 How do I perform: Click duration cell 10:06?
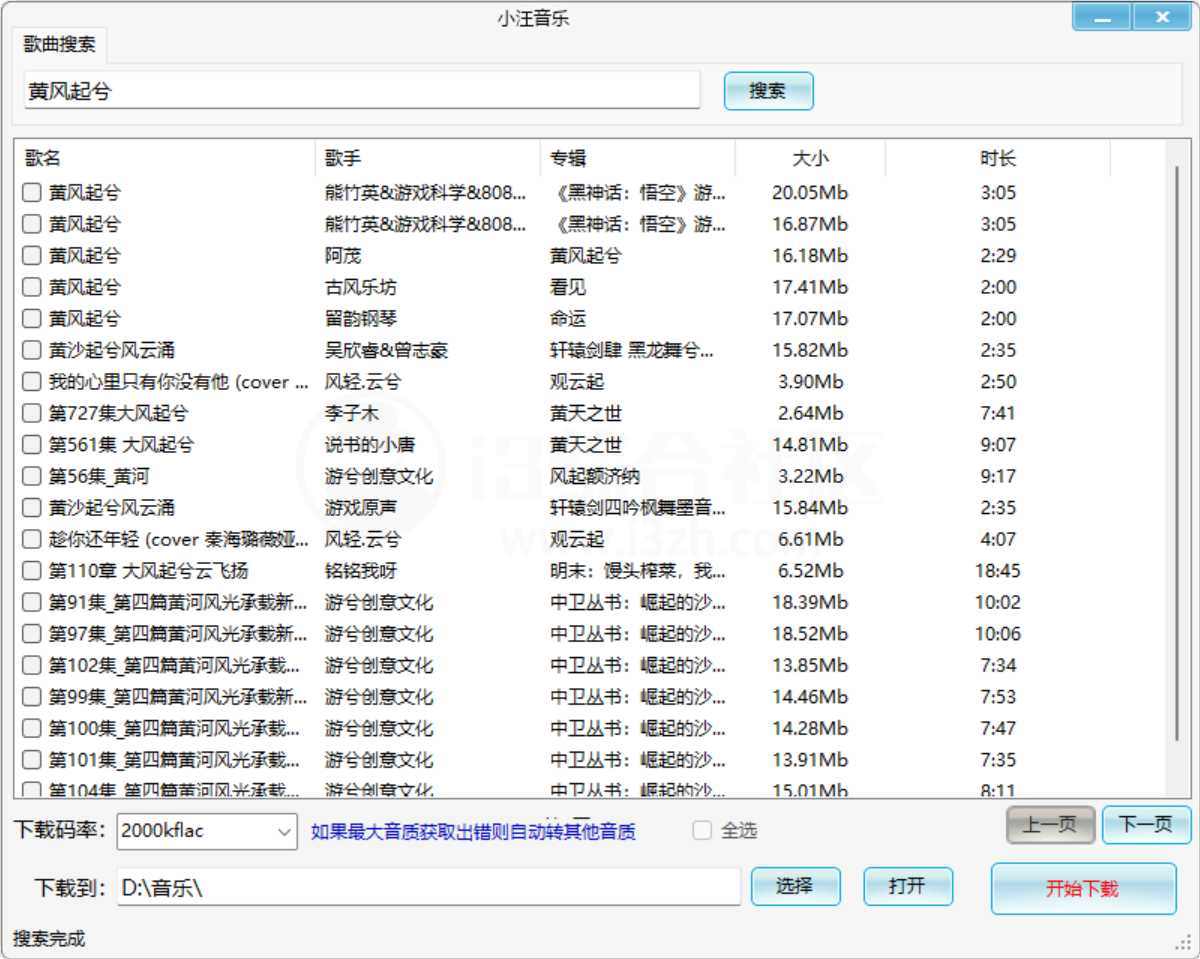998,634
